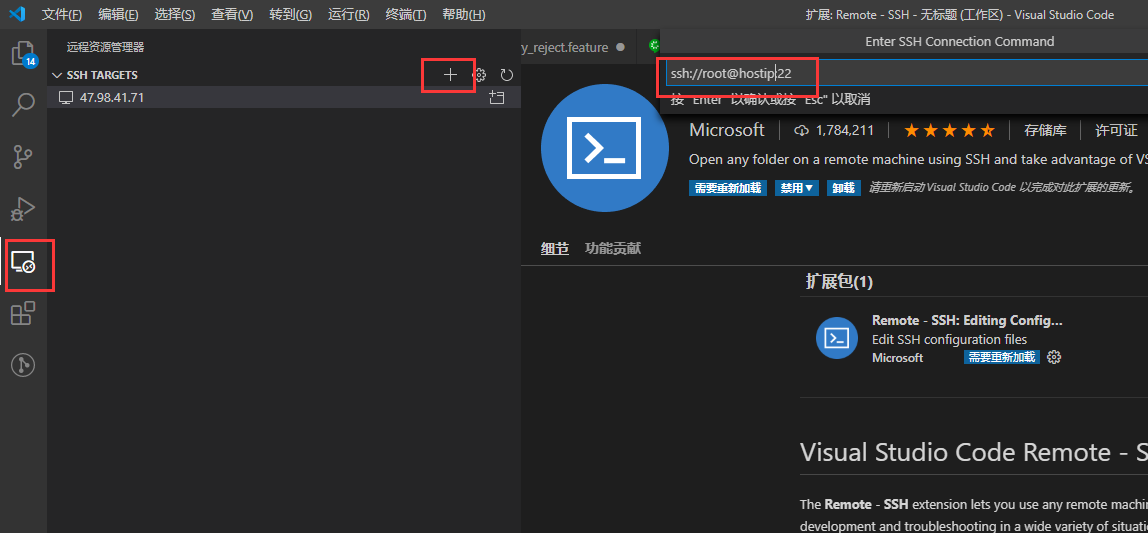This screenshot has height=533, width=1148.
Task: Click the Visual Studio Code Remote heading
Action: point(974,452)
